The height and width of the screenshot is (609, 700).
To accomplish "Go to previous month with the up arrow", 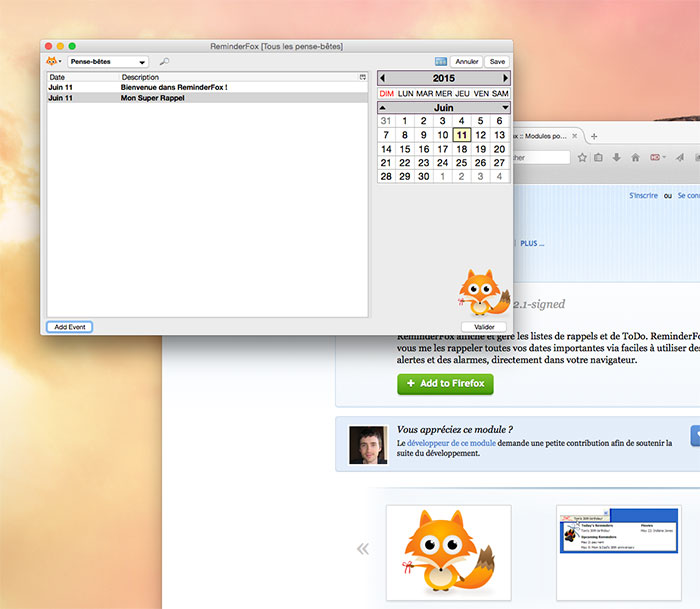I will 383,108.
